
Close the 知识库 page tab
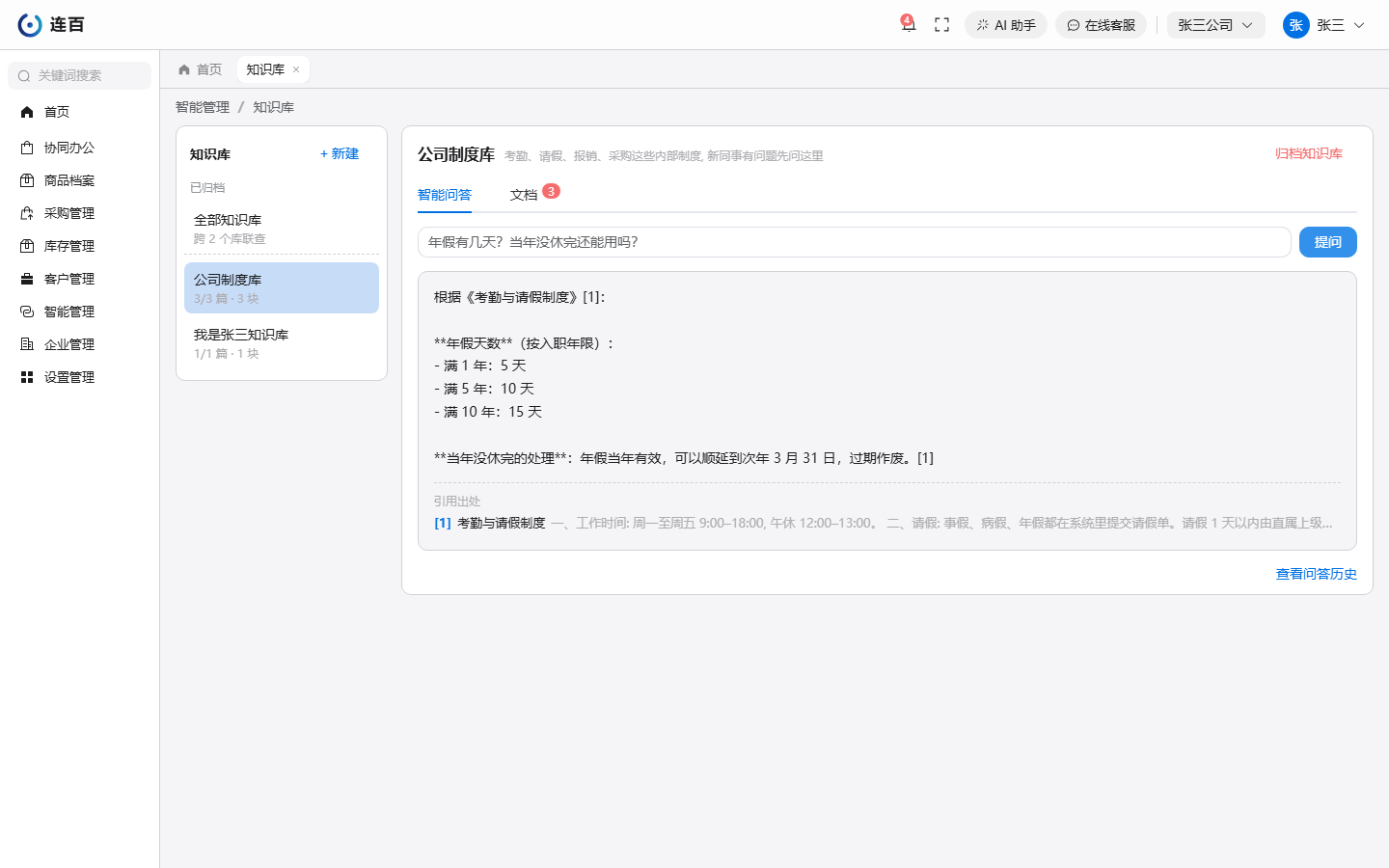pyautogui.click(x=296, y=69)
